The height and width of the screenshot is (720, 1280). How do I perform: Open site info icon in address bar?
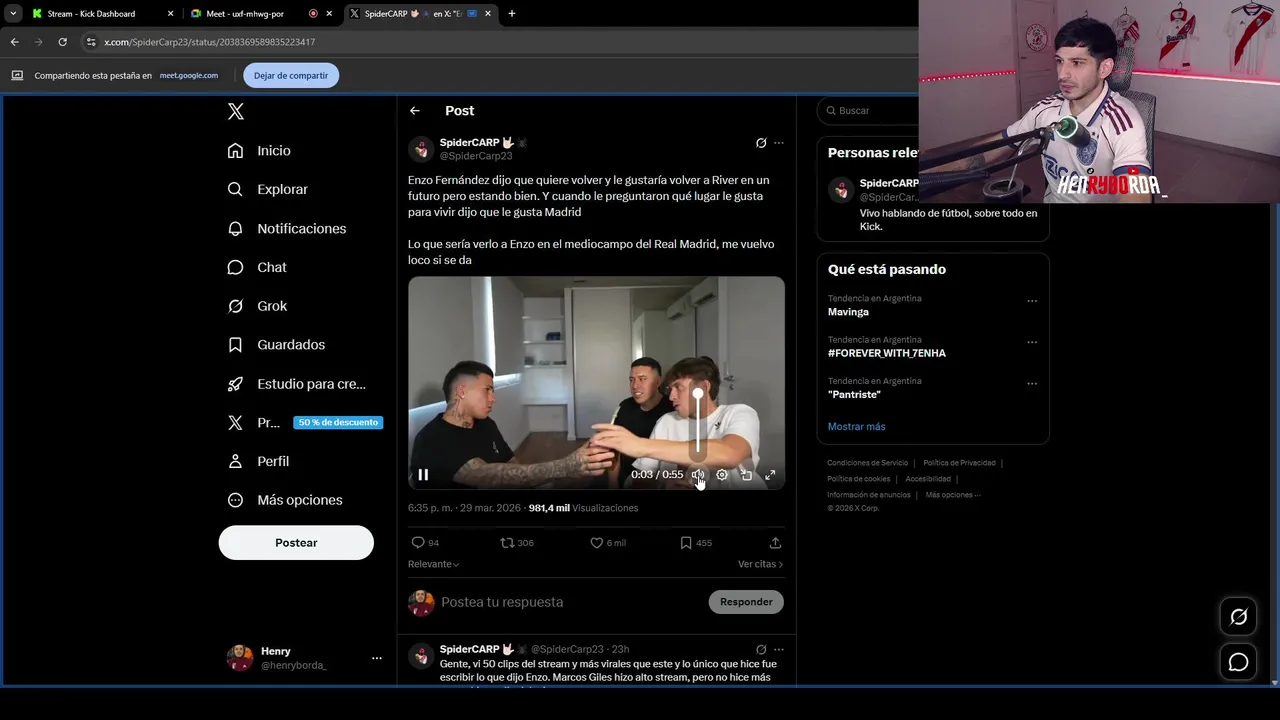click(90, 42)
